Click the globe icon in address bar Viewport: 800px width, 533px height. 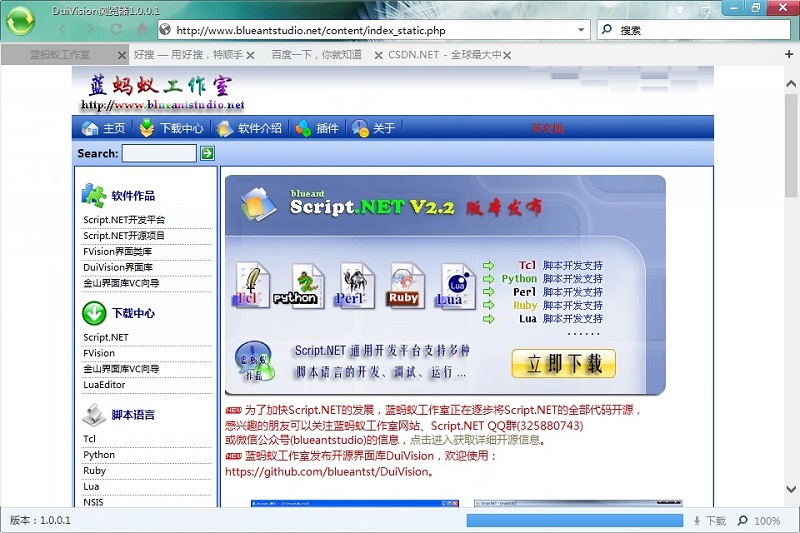[165, 30]
